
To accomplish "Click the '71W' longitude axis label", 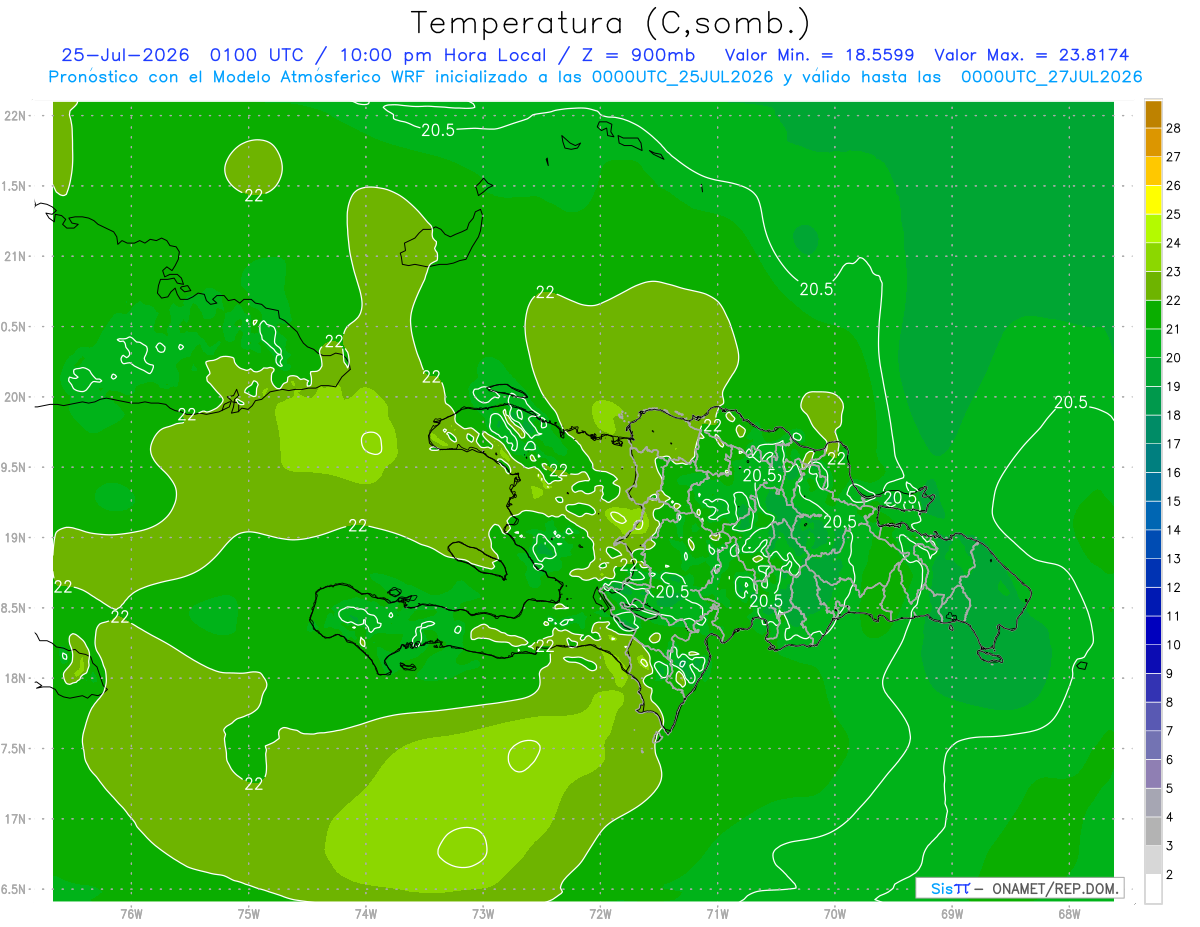I will pyautogui.click(x=717, y=913).
